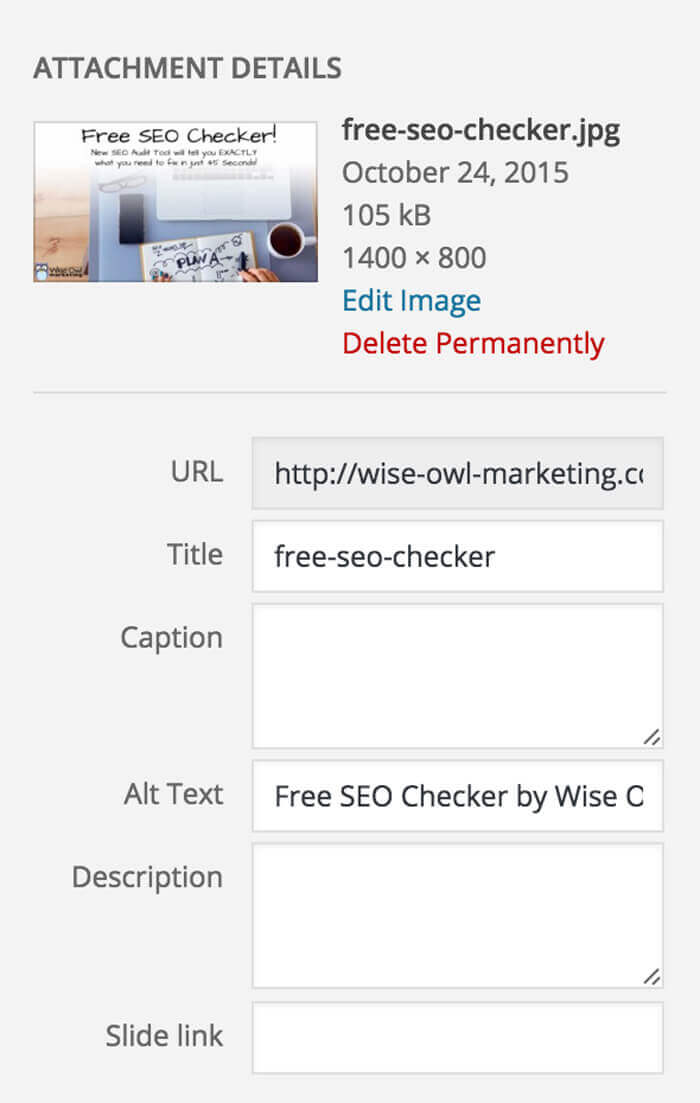
Task: Click the Caption label
Action: click(172, 638)
